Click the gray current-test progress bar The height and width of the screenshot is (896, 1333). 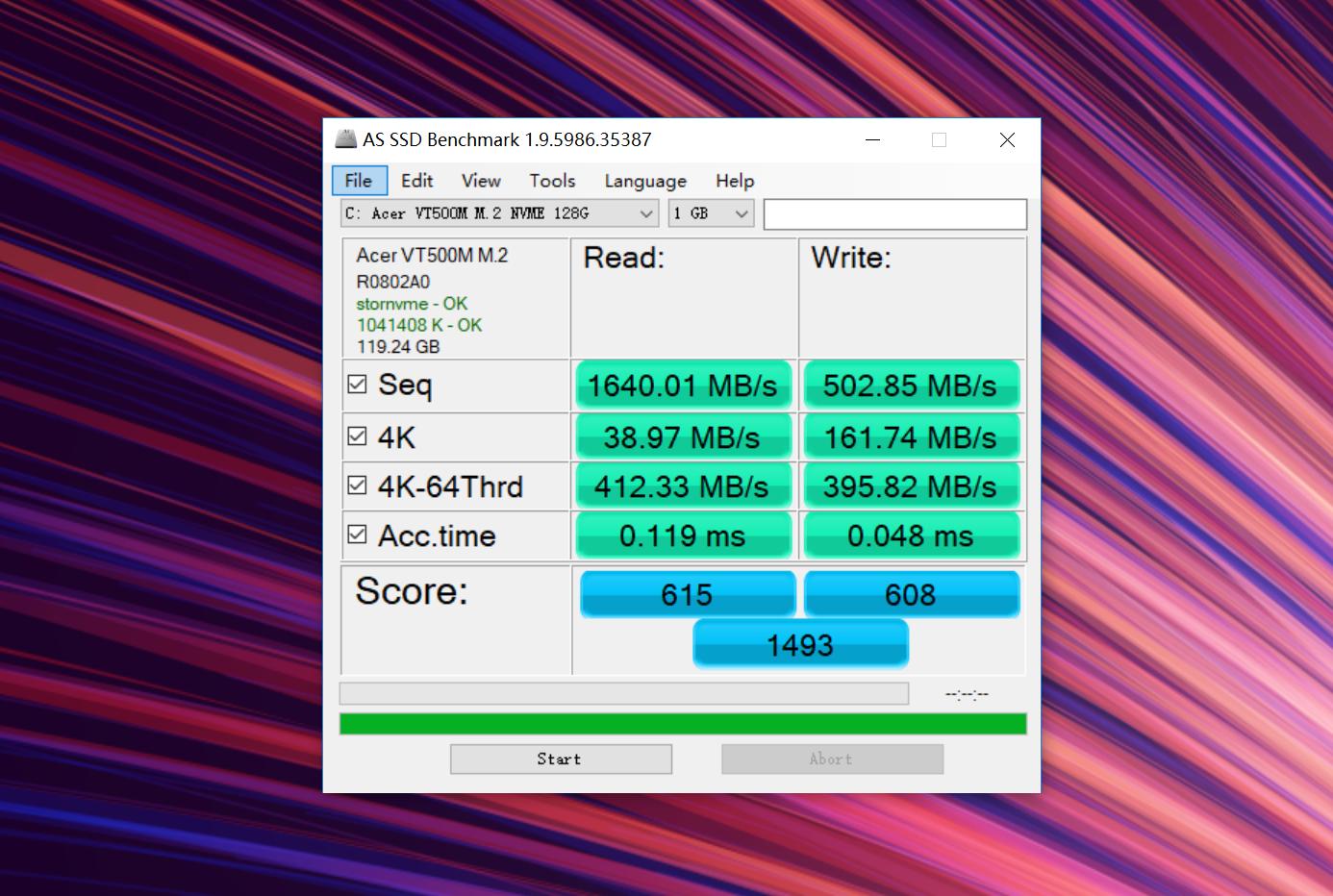coord(624,693)
